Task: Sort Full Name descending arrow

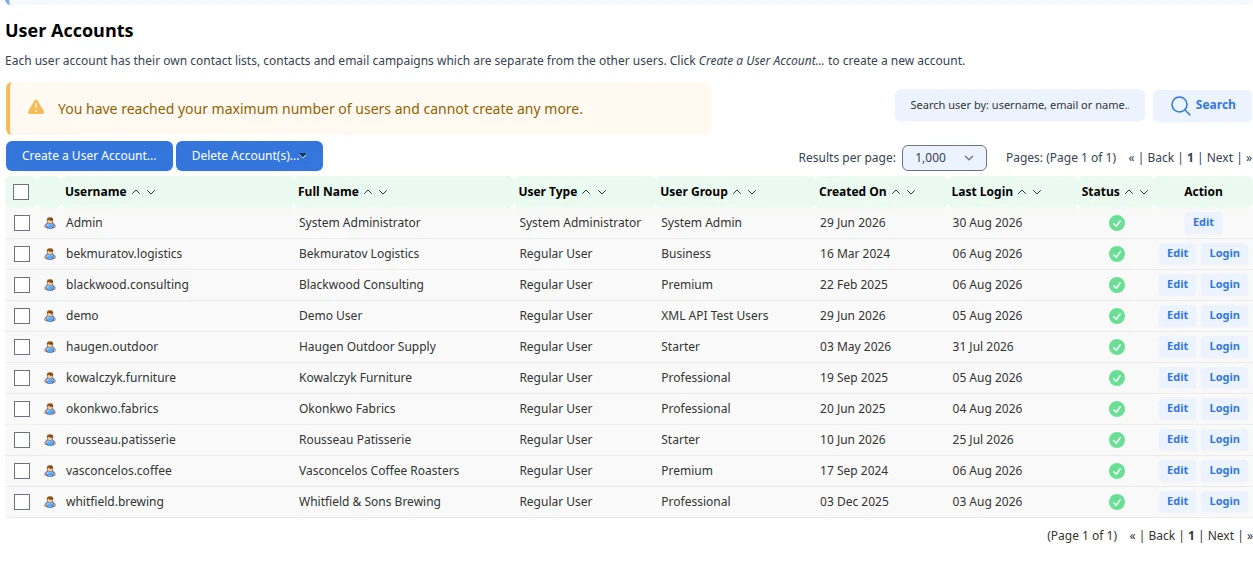Action: [x=383, y=192]
